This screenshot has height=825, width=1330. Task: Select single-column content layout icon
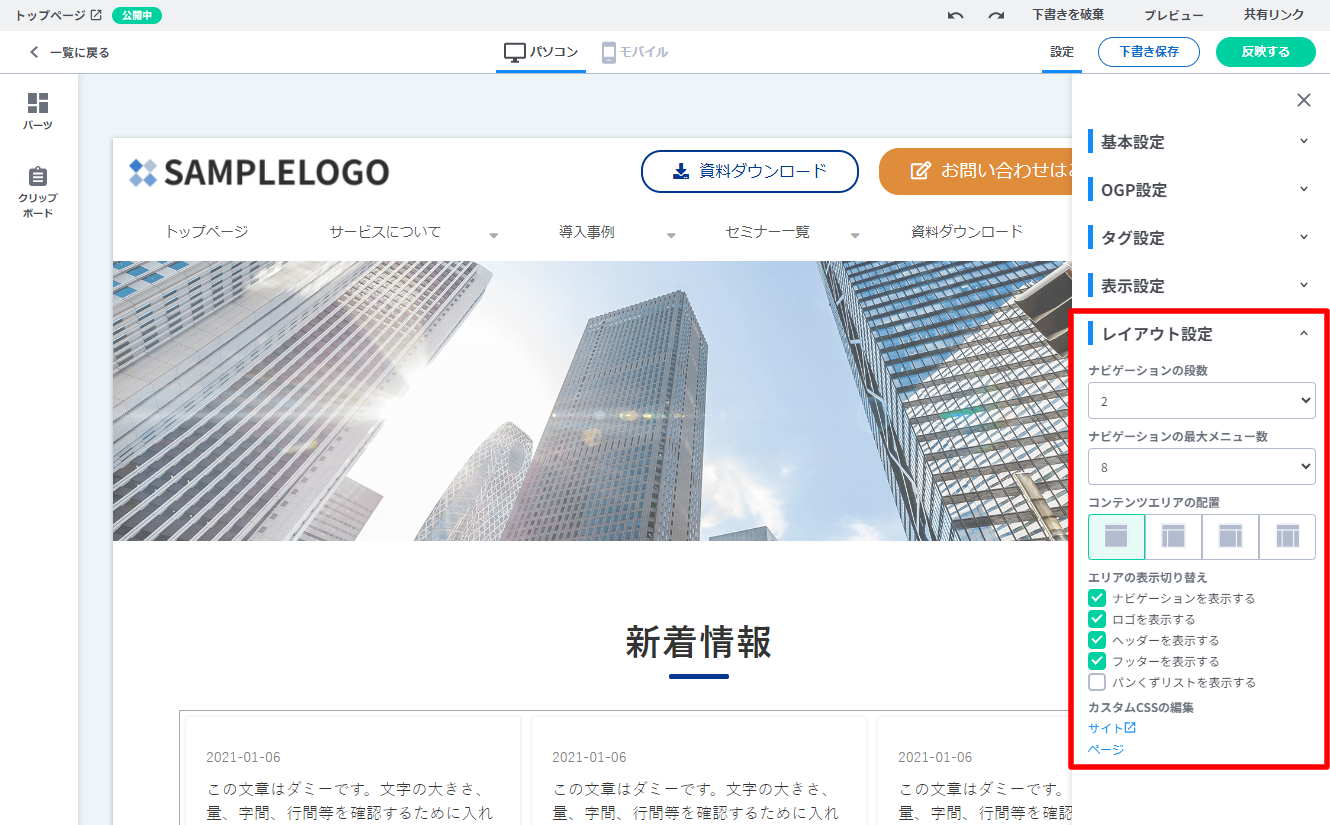[1116, 537]
